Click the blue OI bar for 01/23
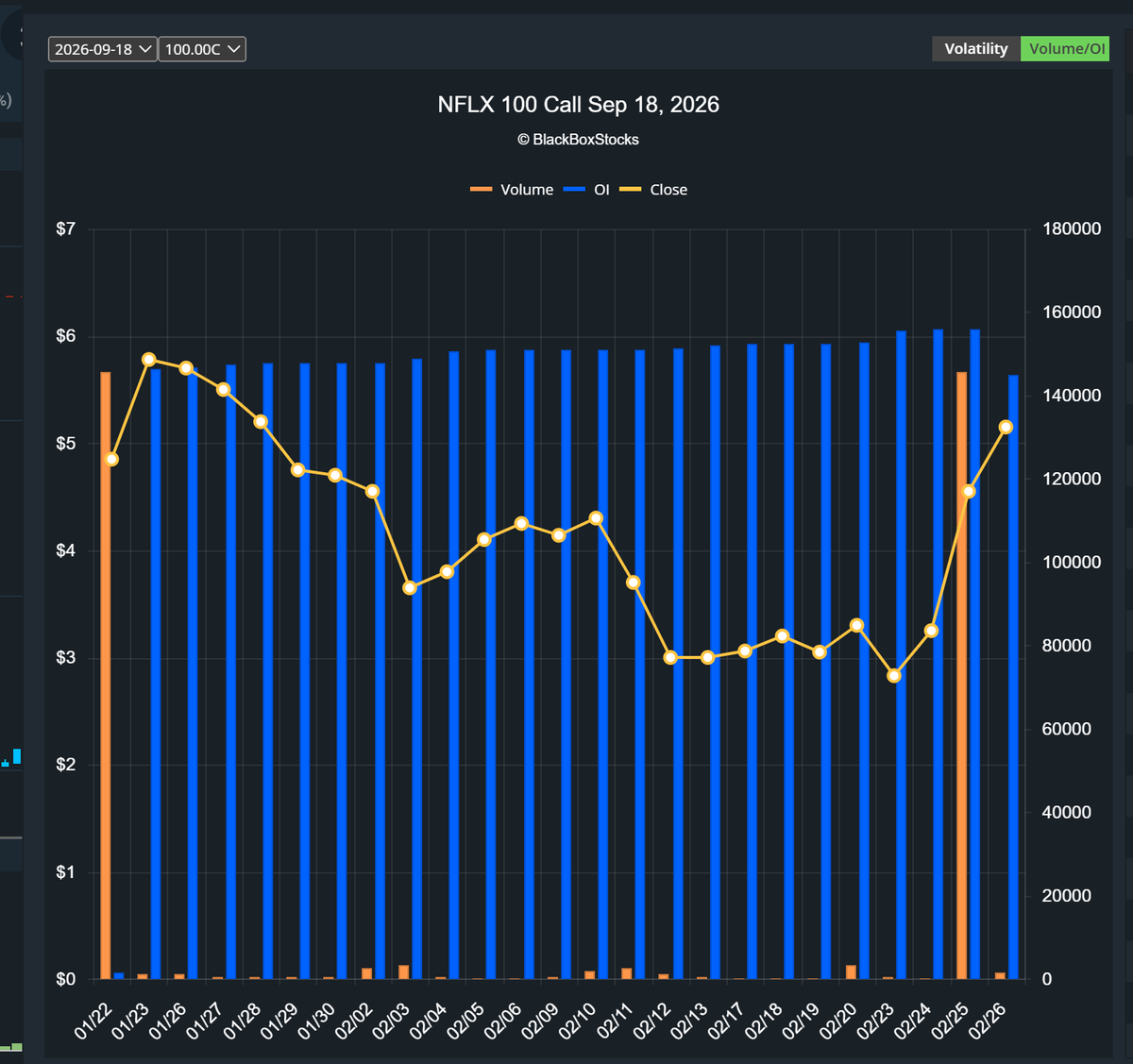1133x1064 pixels. coord(156,674)
